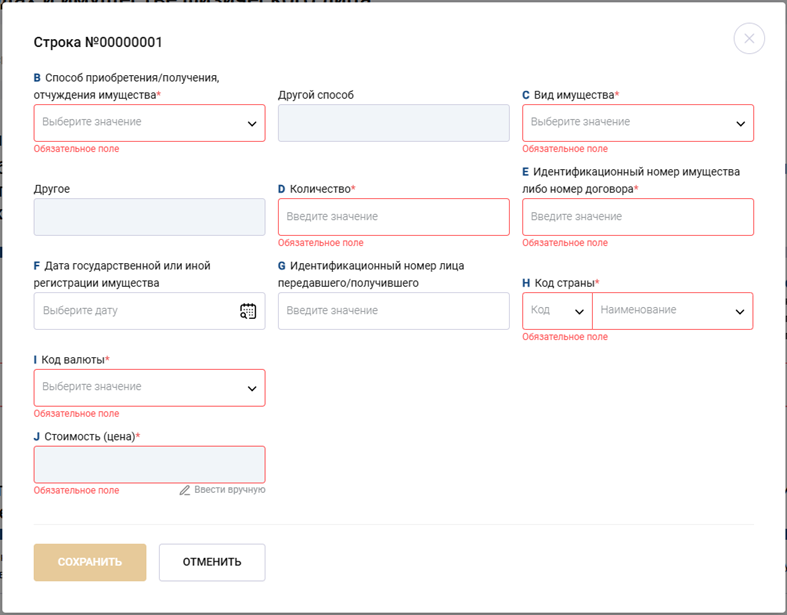This screenshot has height=615, width=787.
Task: Open the Код валюты dropdown
Action: 149,388
